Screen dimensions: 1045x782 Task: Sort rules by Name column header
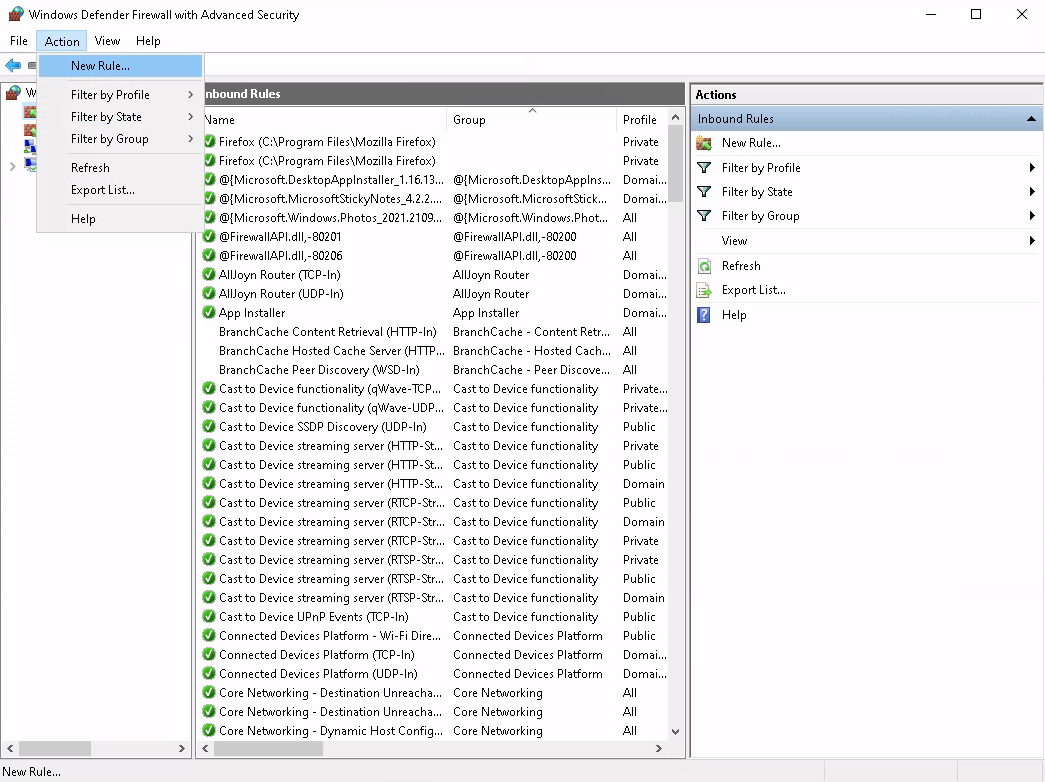pos(323,120)
